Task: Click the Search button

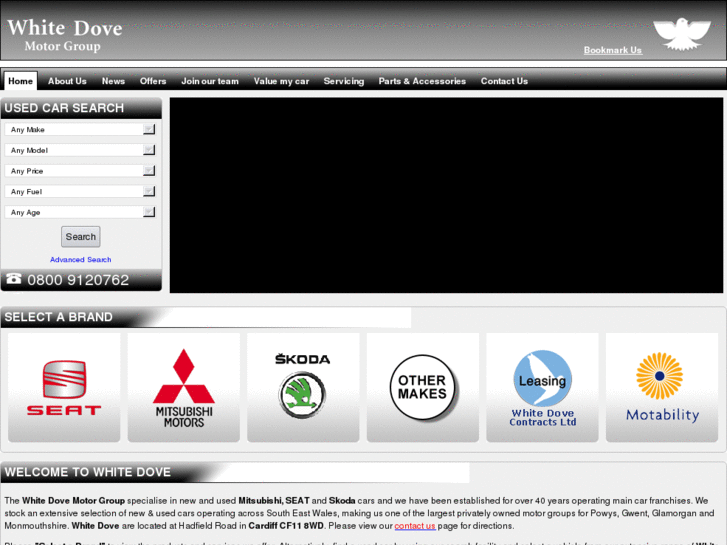Action: (x=81, y=237)
